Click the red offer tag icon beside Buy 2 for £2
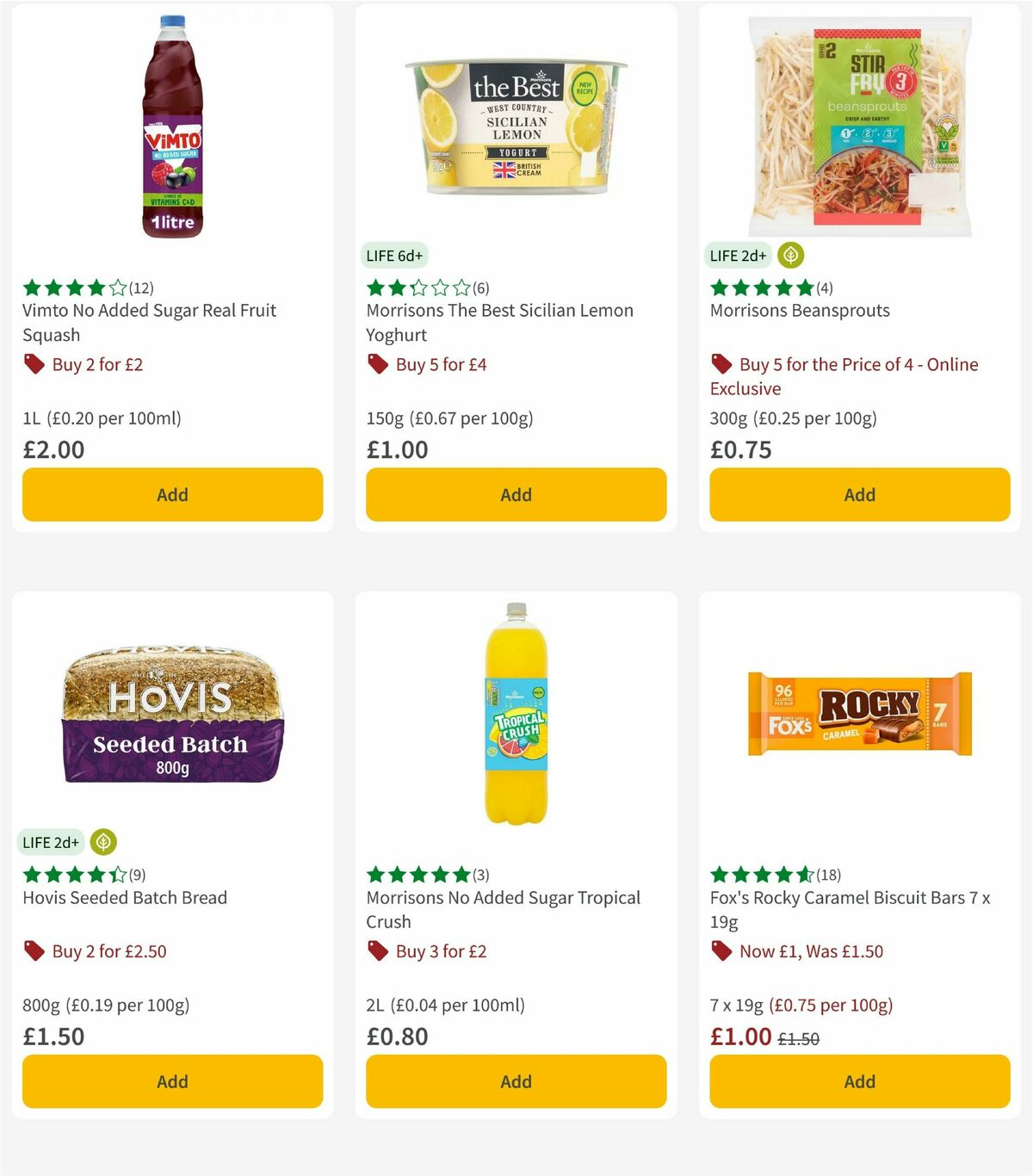Screen dimensions: 1033x1176 (x=34, y=364)
